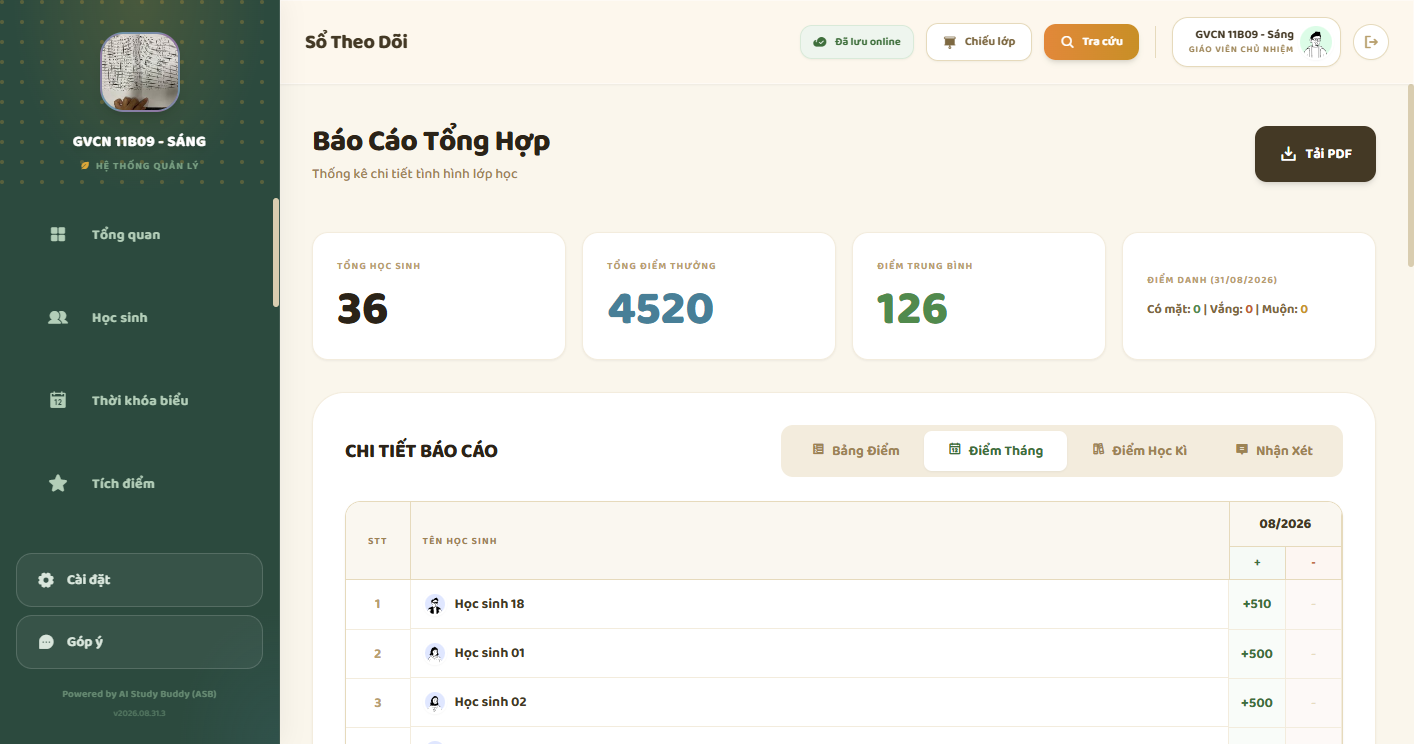Click the sidebar scrollbar handle
This screenshot has height=744, width=1414.
[x=276, y=252]
